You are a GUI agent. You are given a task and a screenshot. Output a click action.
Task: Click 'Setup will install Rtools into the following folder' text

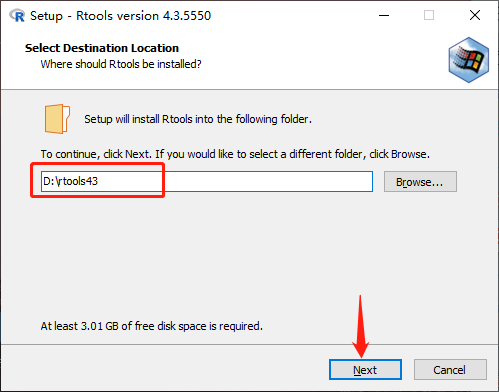(198, 119)
